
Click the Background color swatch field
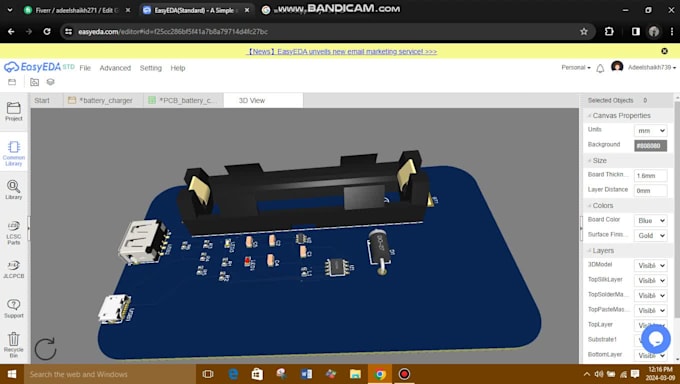point(651,145)
